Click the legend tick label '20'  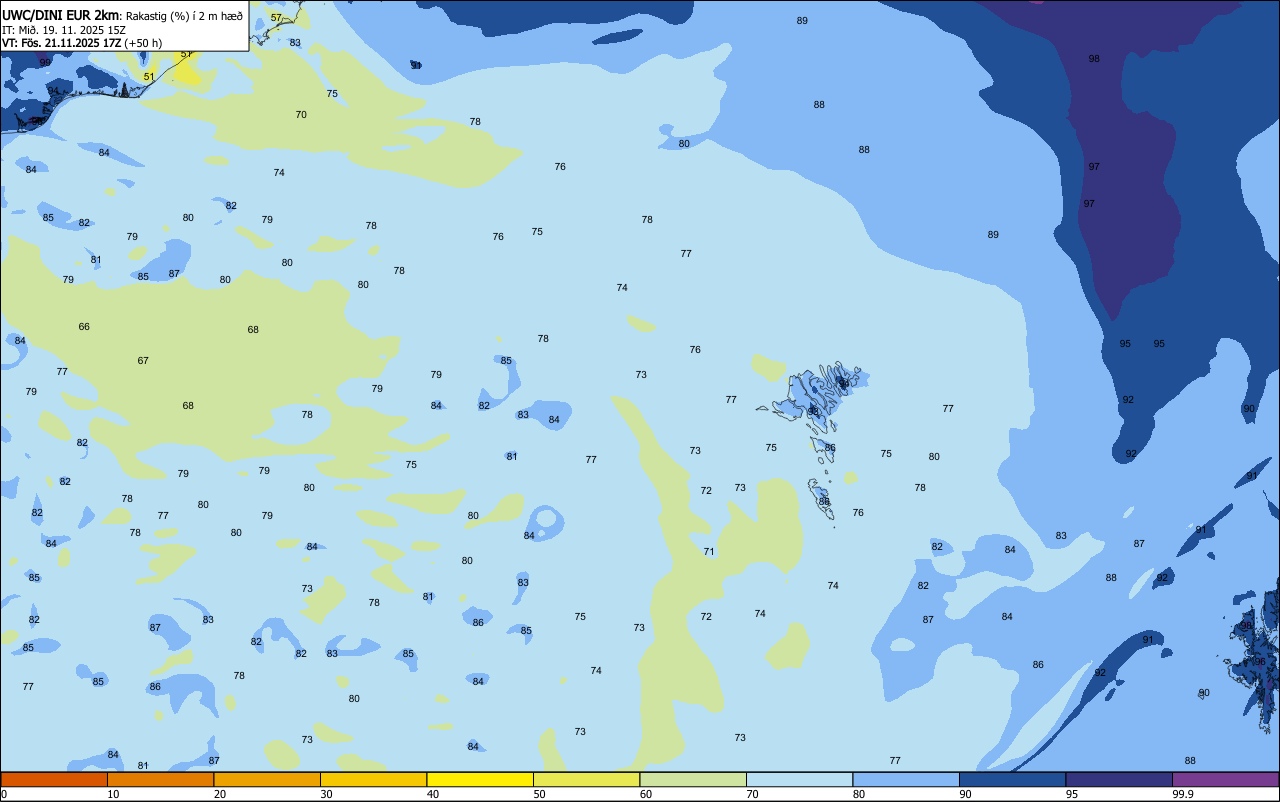220,794
